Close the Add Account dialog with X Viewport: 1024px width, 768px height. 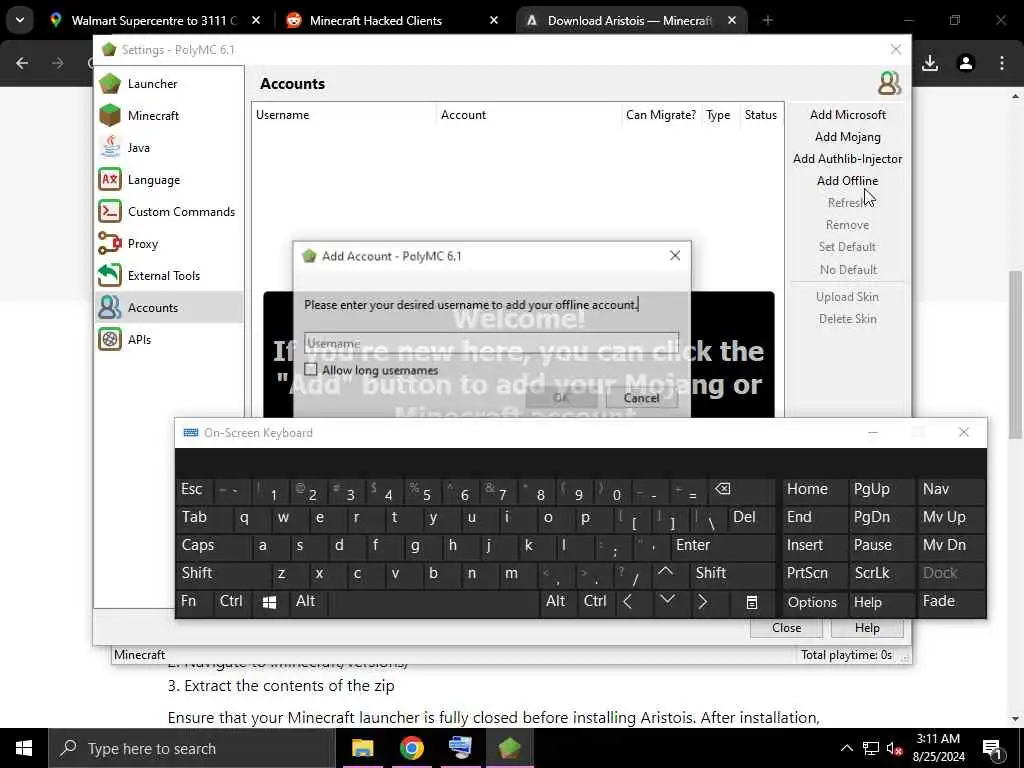[x=675, y=256]
